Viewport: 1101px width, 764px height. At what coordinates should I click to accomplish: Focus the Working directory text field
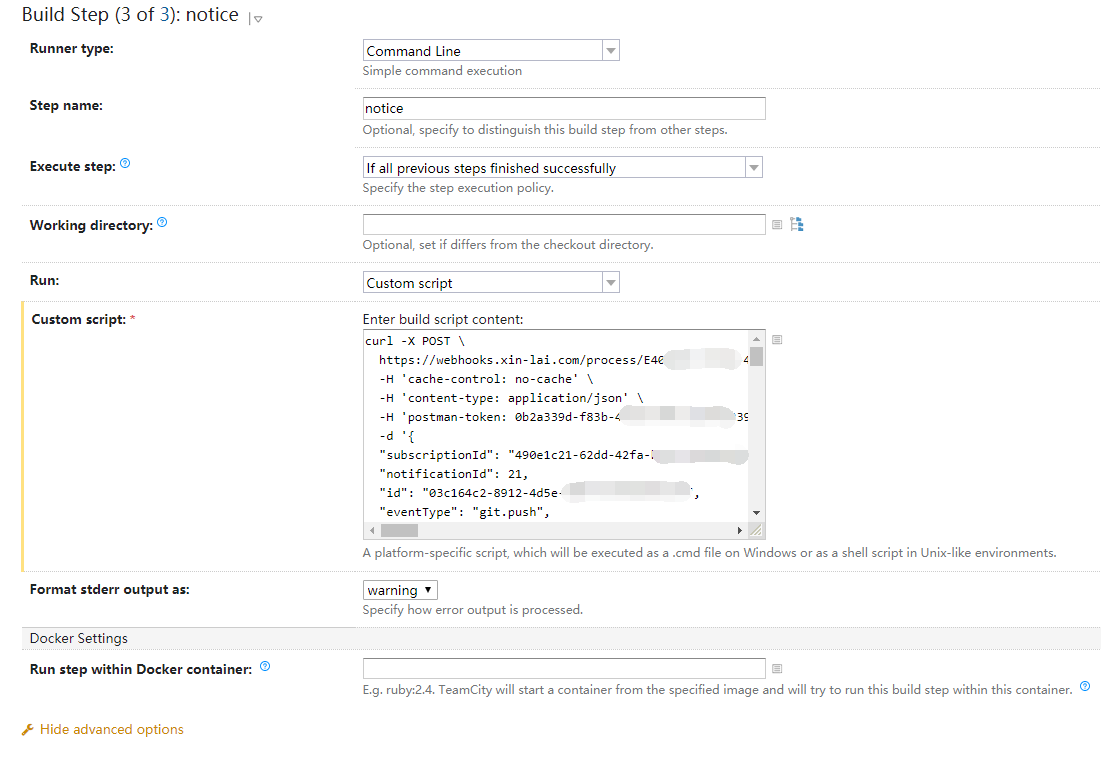pos(564,225)
